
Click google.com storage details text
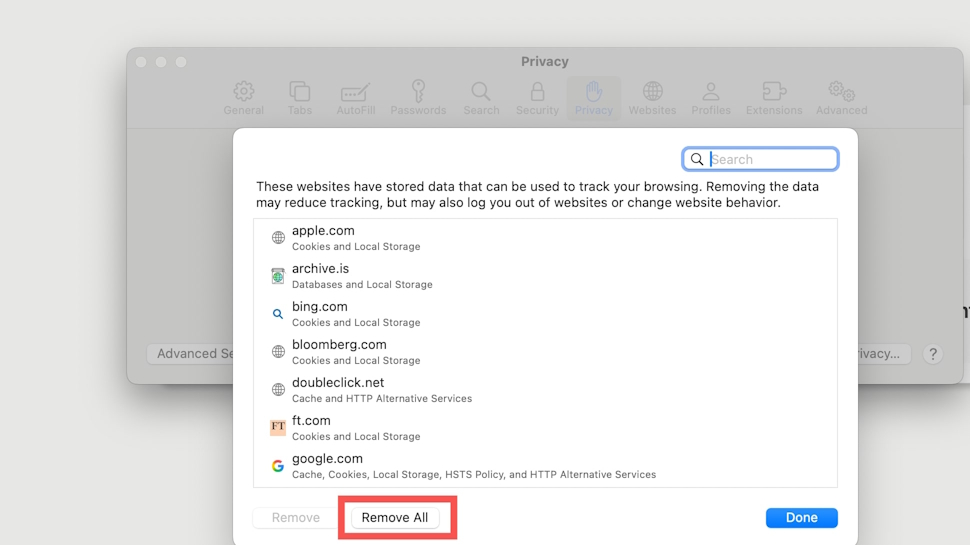click(474, 474)
